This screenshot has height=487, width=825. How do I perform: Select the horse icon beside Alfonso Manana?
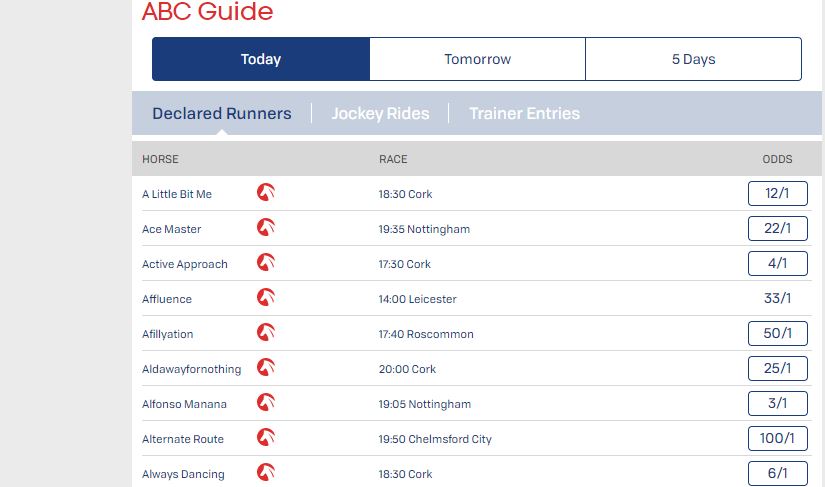pos(266,403)
